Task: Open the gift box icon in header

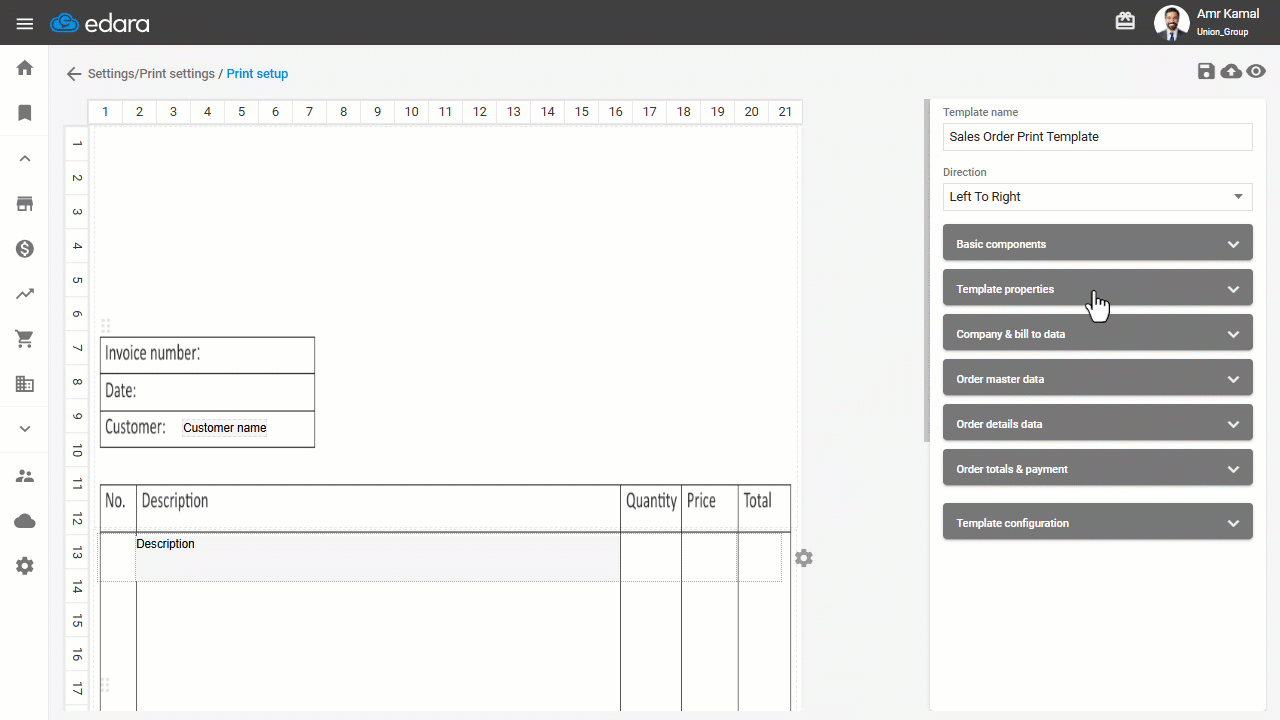Action: click(1125, 21)
